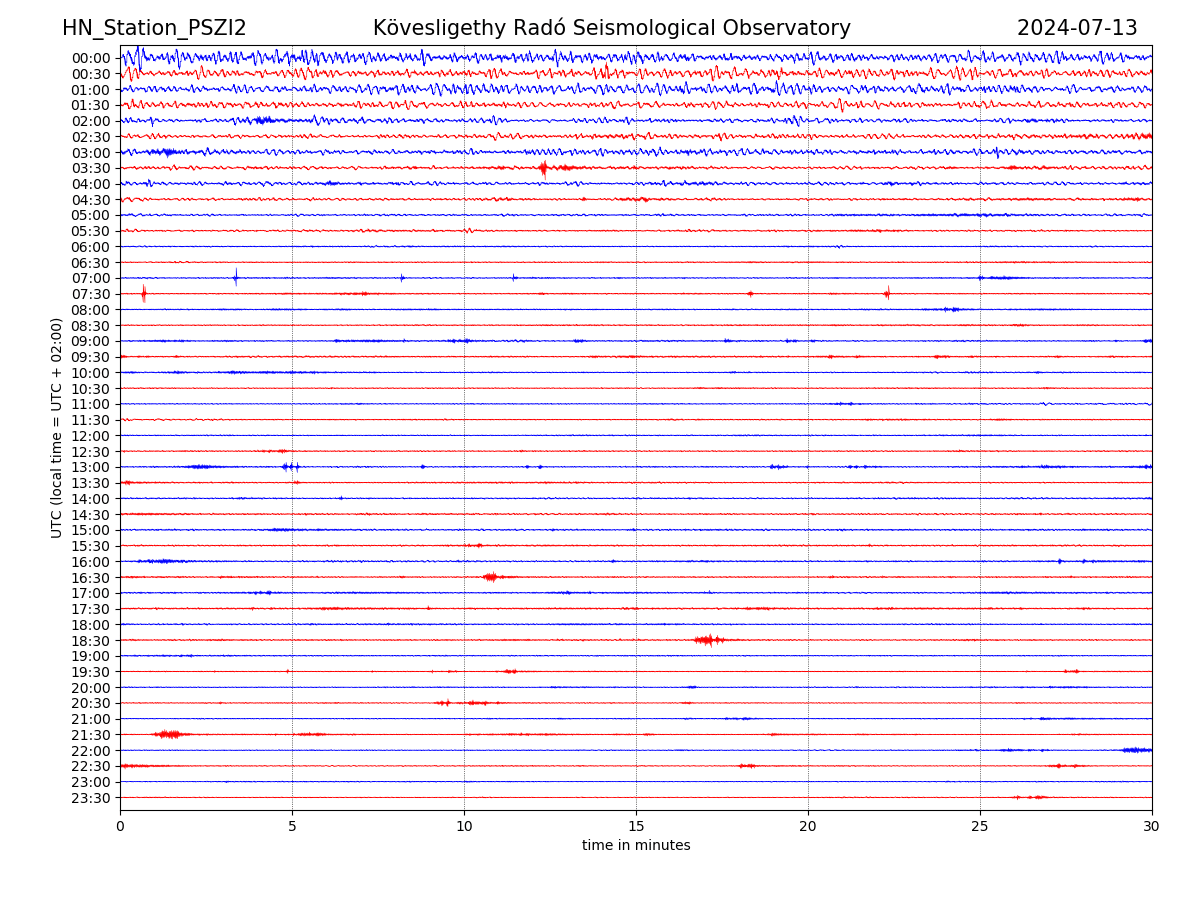Click the vertical UTC local time axis label

tap(57, 427)
